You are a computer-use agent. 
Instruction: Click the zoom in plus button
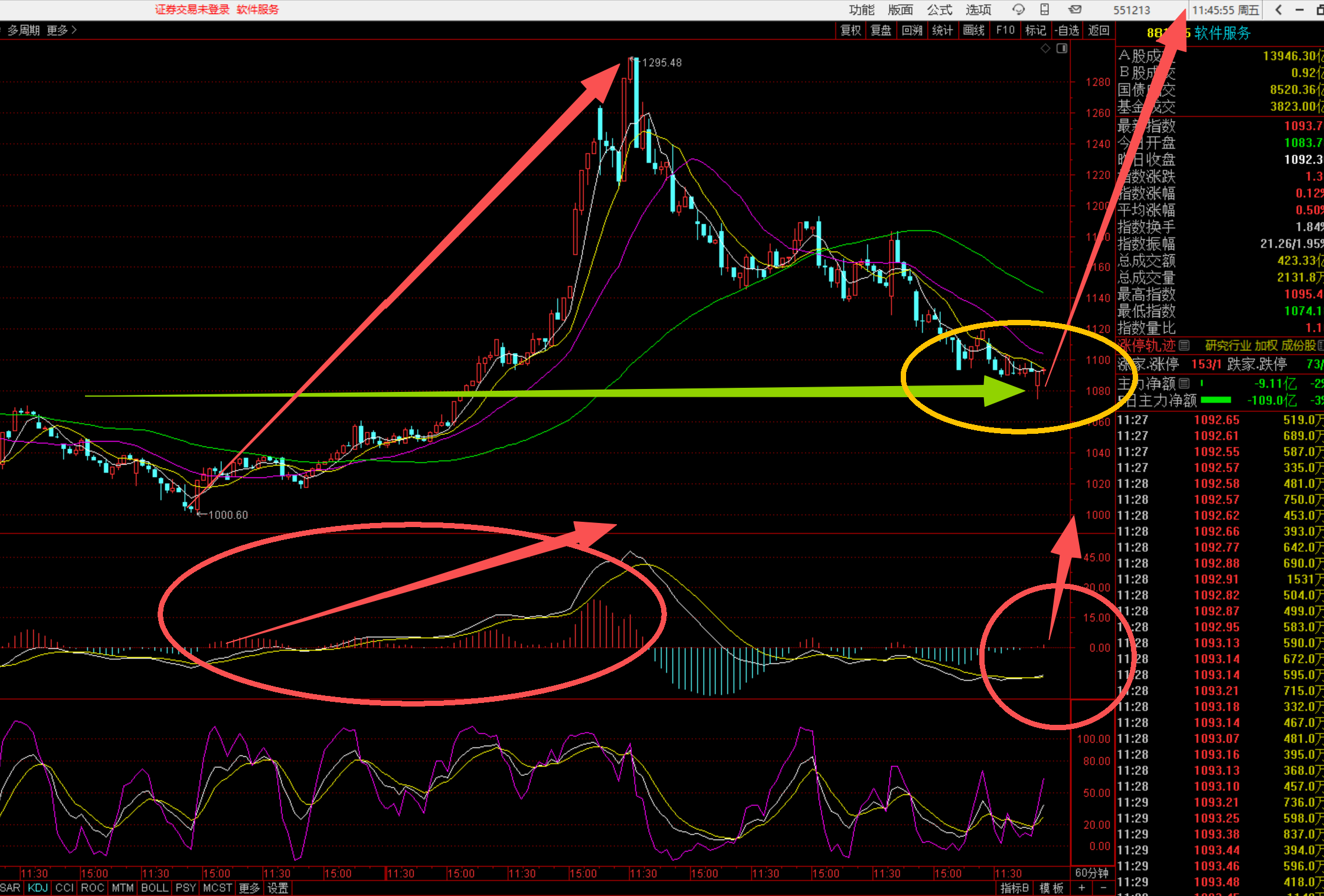point(1081,888)
